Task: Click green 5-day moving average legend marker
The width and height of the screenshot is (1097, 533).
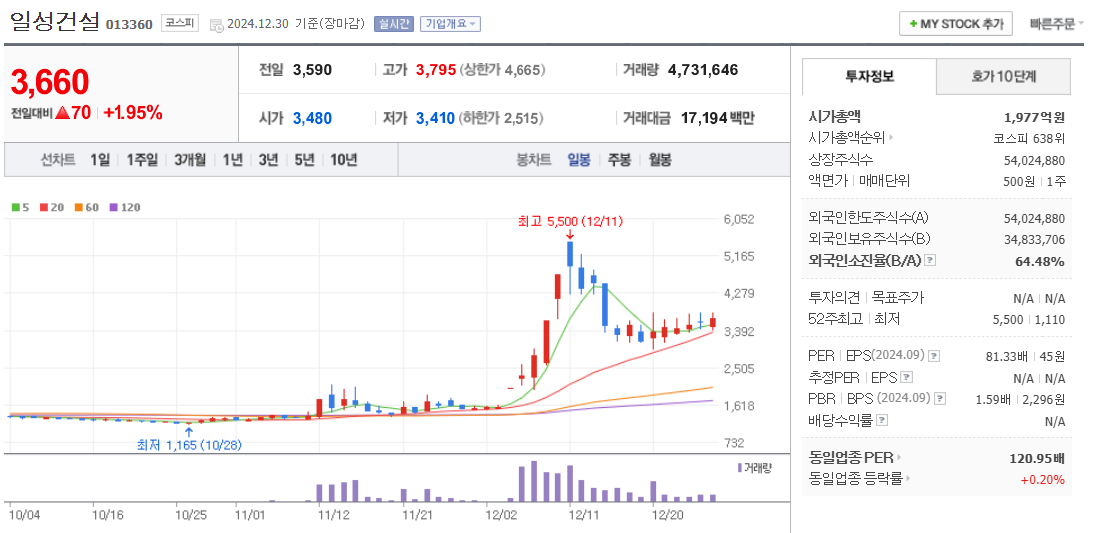Action: pos(16,207)
